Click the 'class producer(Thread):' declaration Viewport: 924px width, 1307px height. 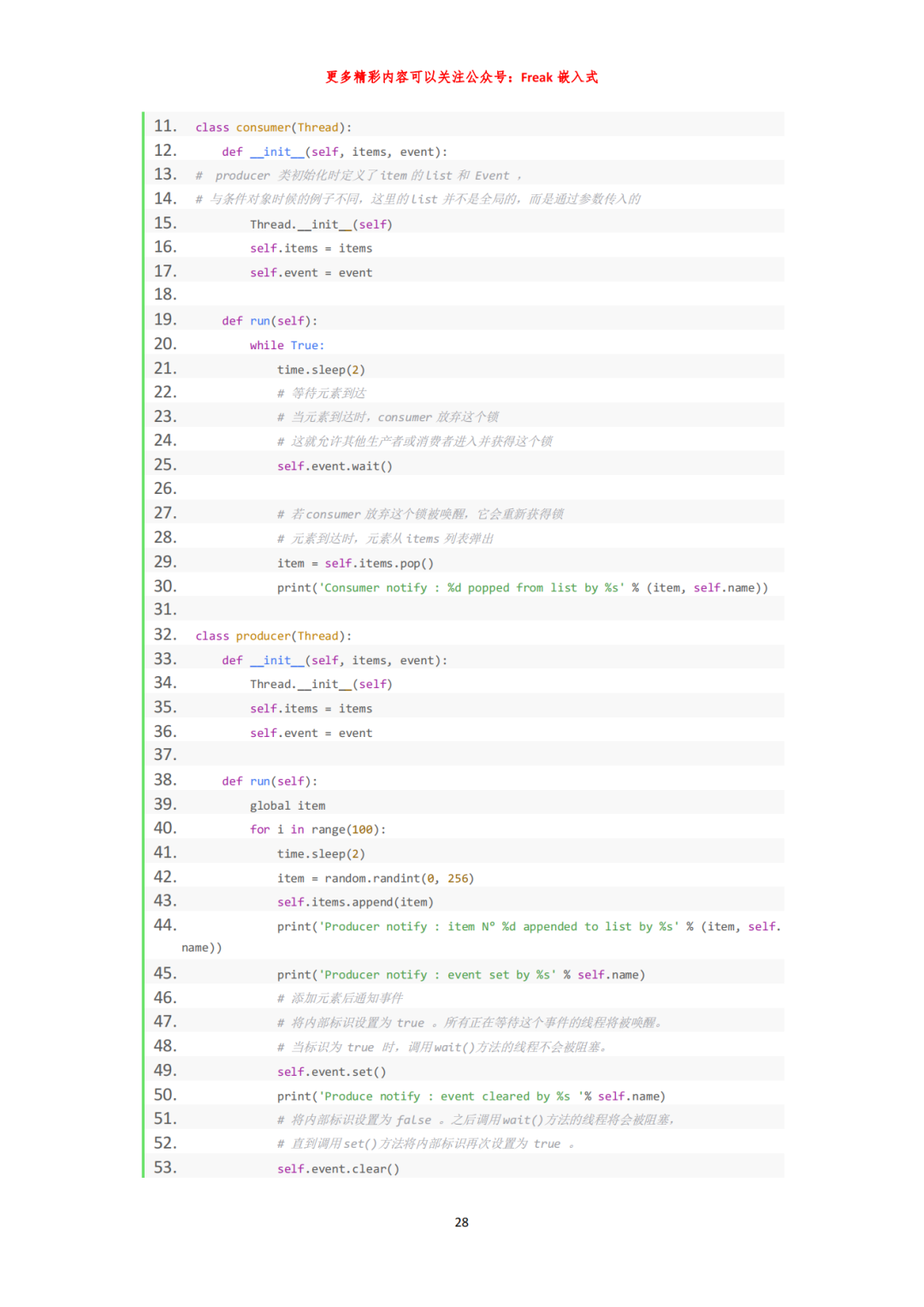[x=273, y=636]
